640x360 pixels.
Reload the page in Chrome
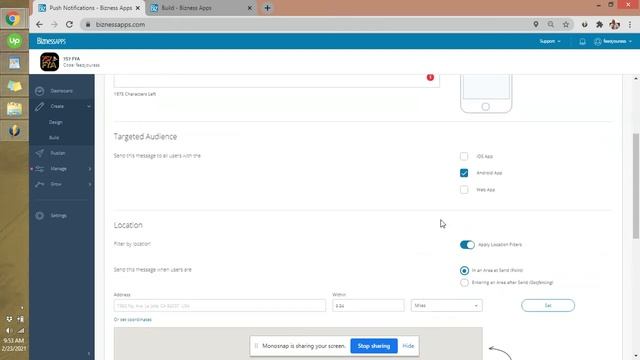click(x=69, y=24)
